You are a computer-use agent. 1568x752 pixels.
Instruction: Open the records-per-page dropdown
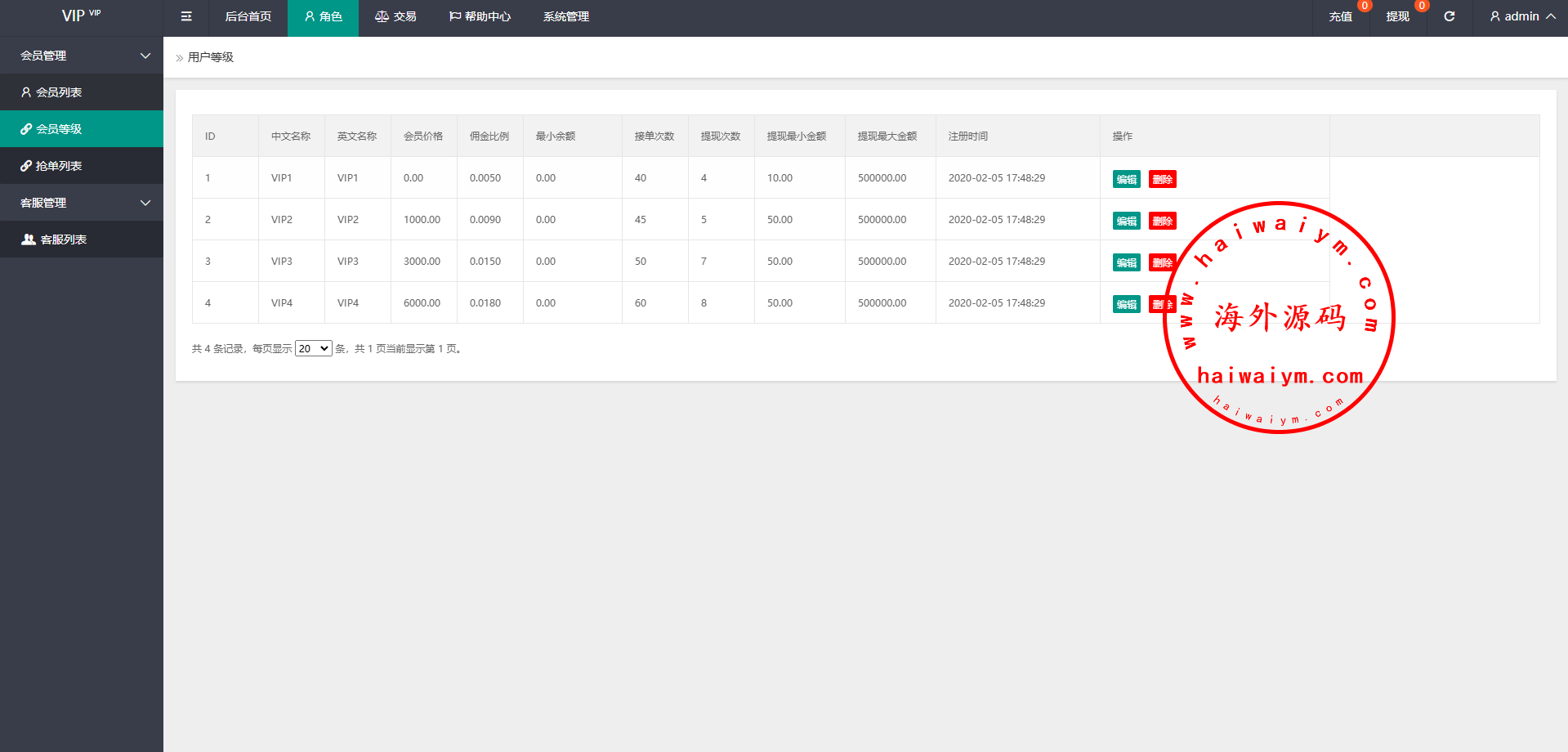(313, 349)
